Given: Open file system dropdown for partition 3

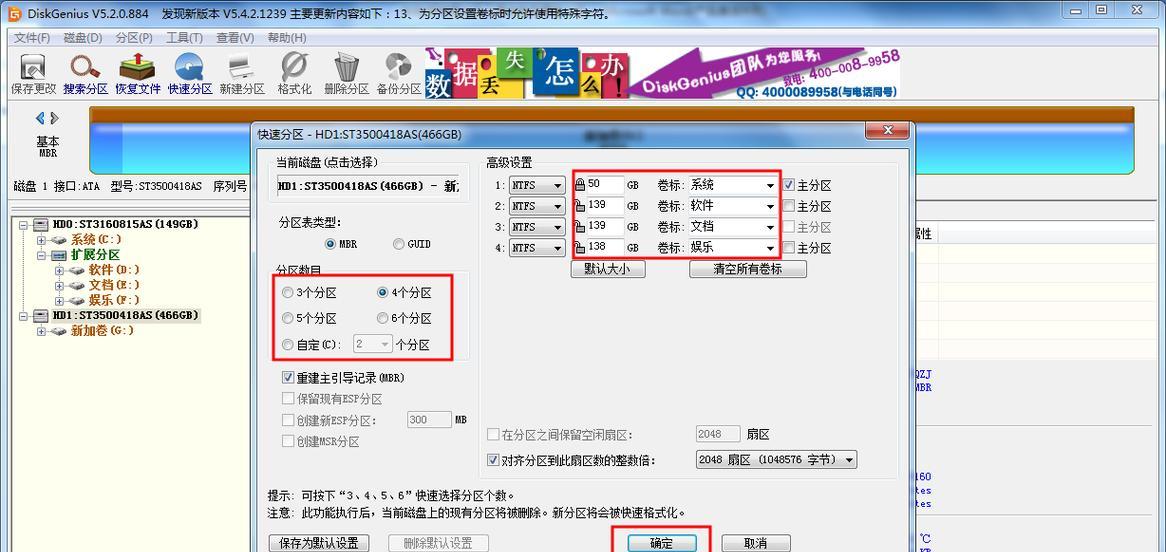Looking at the screenshot, I should click(x=537, y=227).
